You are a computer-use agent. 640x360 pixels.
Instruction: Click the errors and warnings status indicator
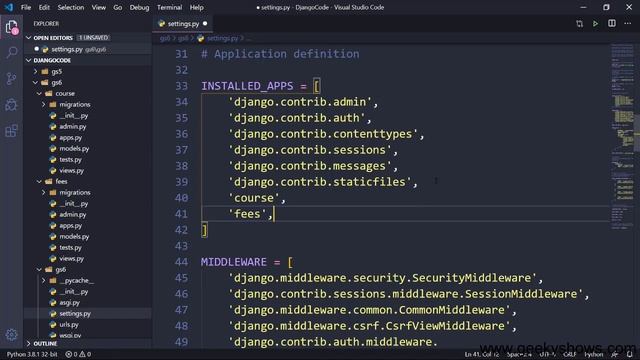[x=78, y=354]
